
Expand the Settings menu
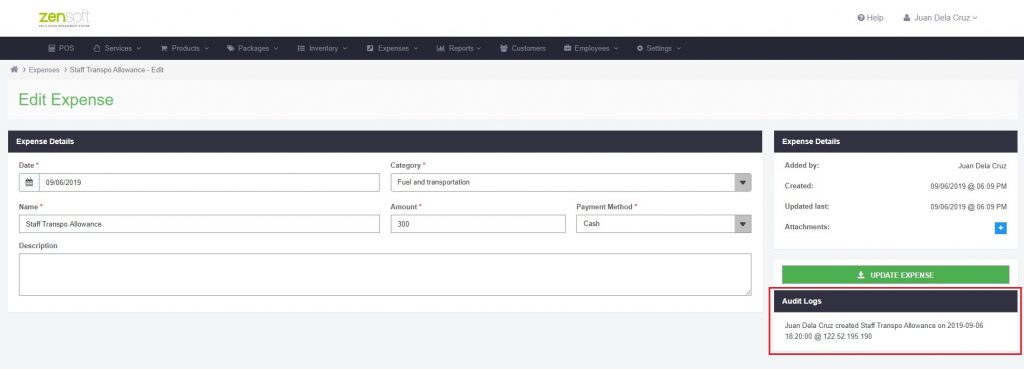pyautogui.click(x=659, y=48)
